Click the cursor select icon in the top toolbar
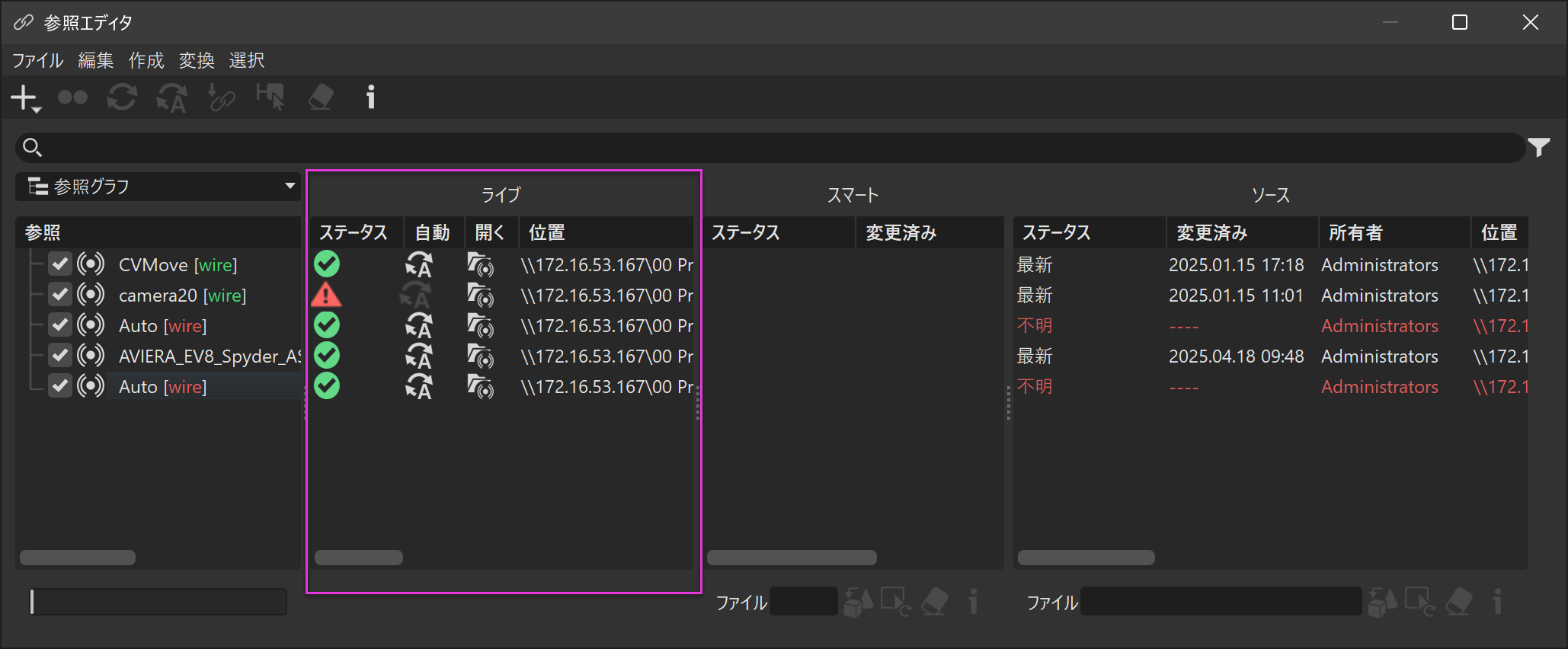This screenshot has height=649, width=1568. pyautogui.click(x=270, y=98)
